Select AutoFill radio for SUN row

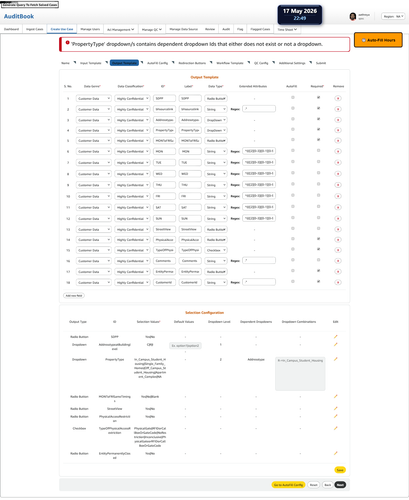pyautogui.click(x=293, y=218)
